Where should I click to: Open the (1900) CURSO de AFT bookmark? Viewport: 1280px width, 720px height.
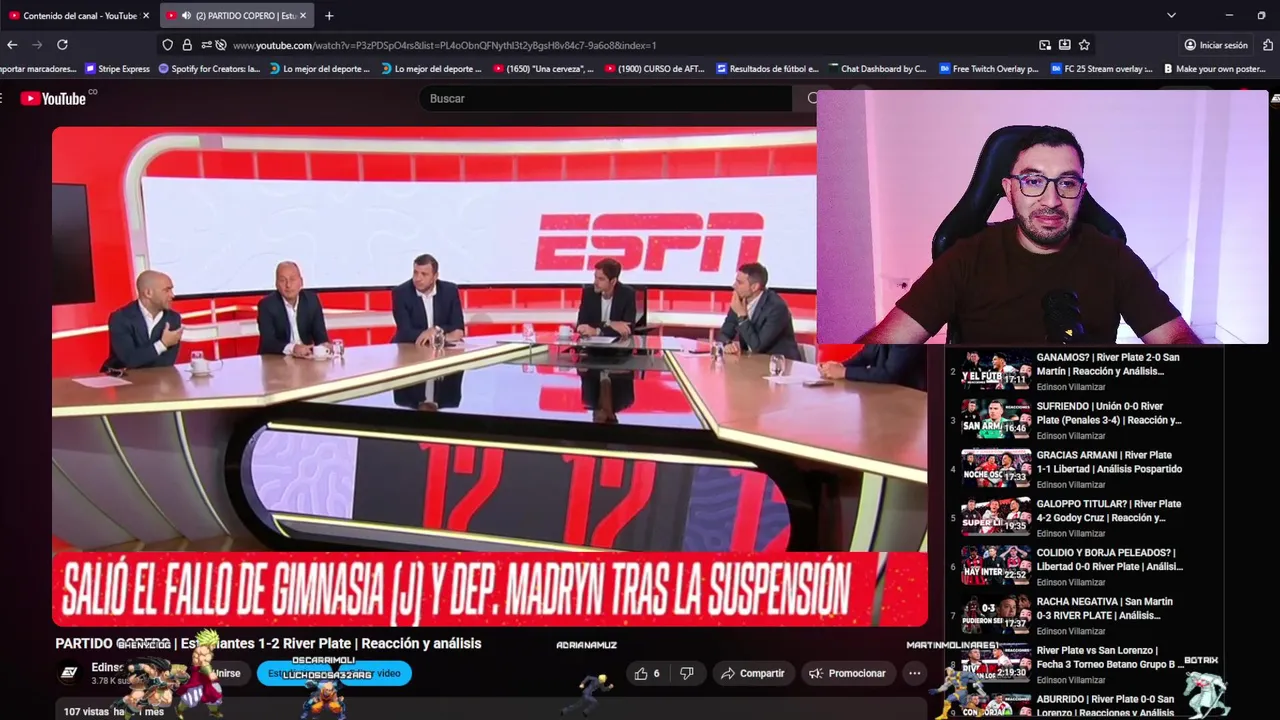[655, 69]
